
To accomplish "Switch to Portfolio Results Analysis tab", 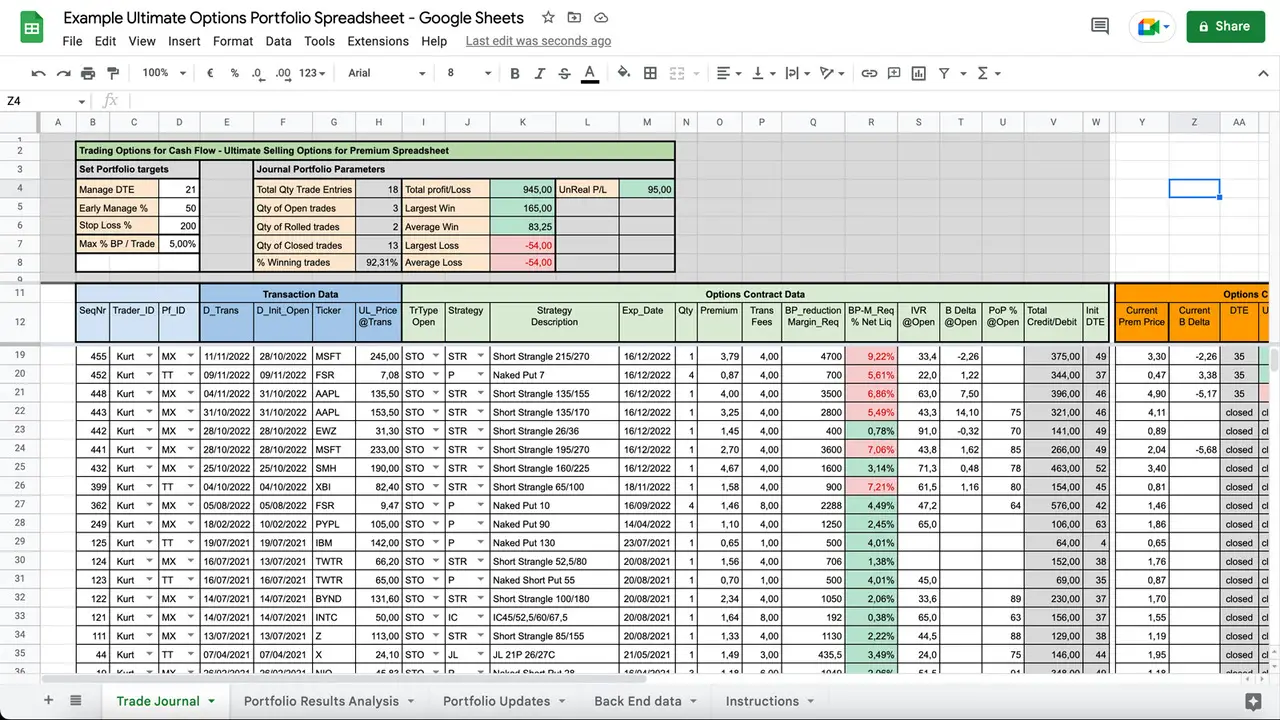I will pos(321,701).
